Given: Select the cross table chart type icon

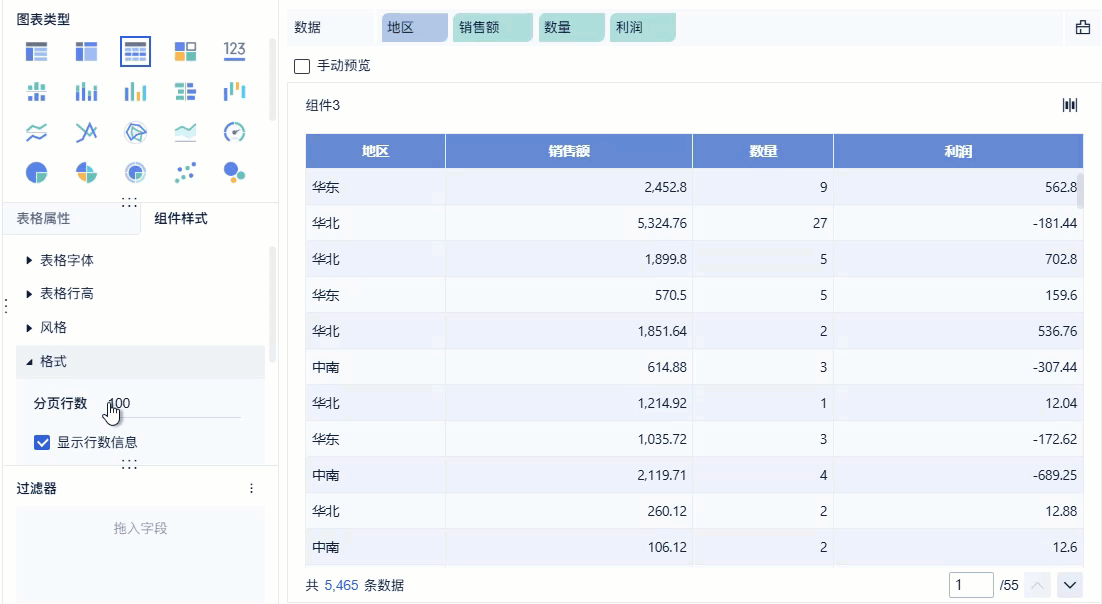Looking at the screenshot, I should coord(86,52).
